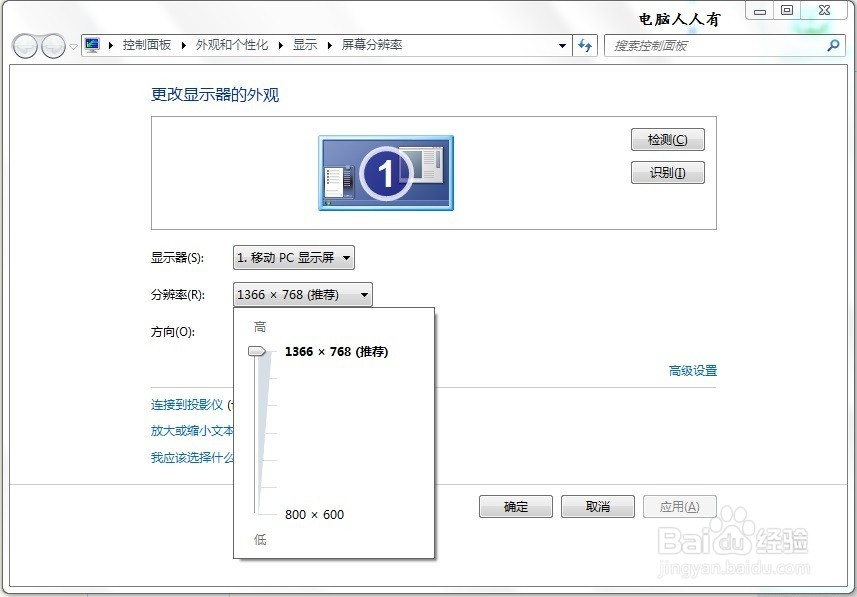This screenshot has width=857, height=597.
Task: Click the 确定 OK button
Action: [x=516, y=507]
